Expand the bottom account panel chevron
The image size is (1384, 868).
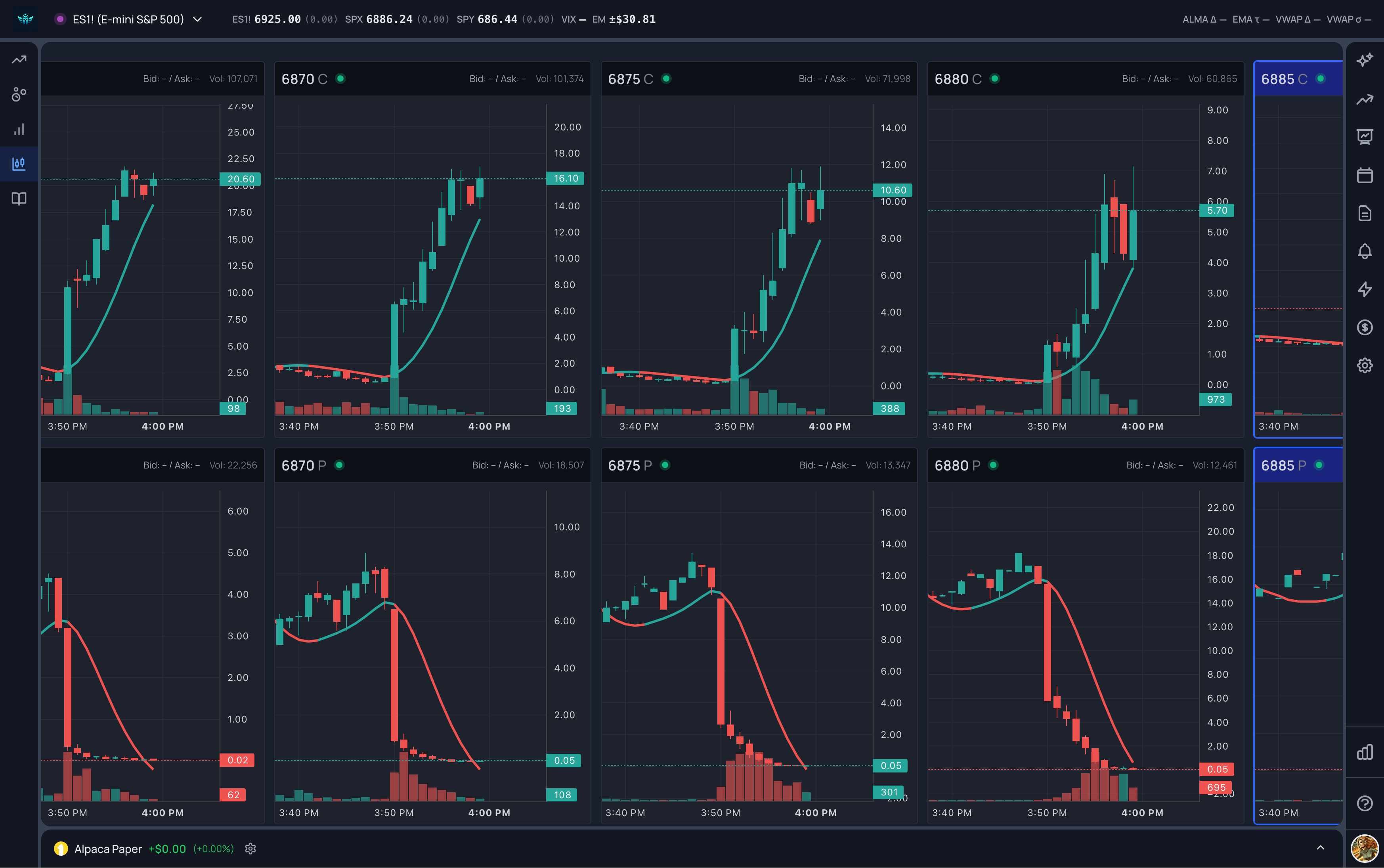pyautogui.click(x=1320, y=848)
